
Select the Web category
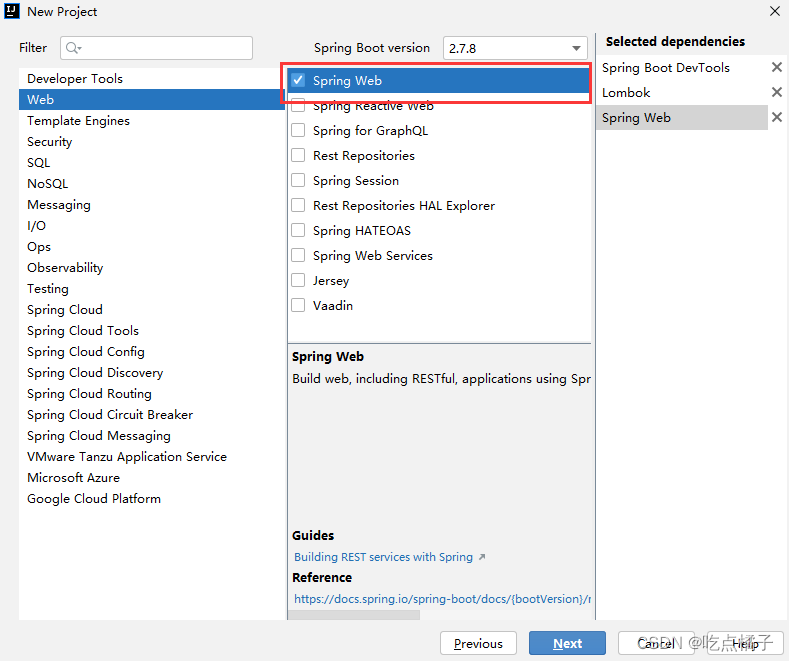[151, 99]
